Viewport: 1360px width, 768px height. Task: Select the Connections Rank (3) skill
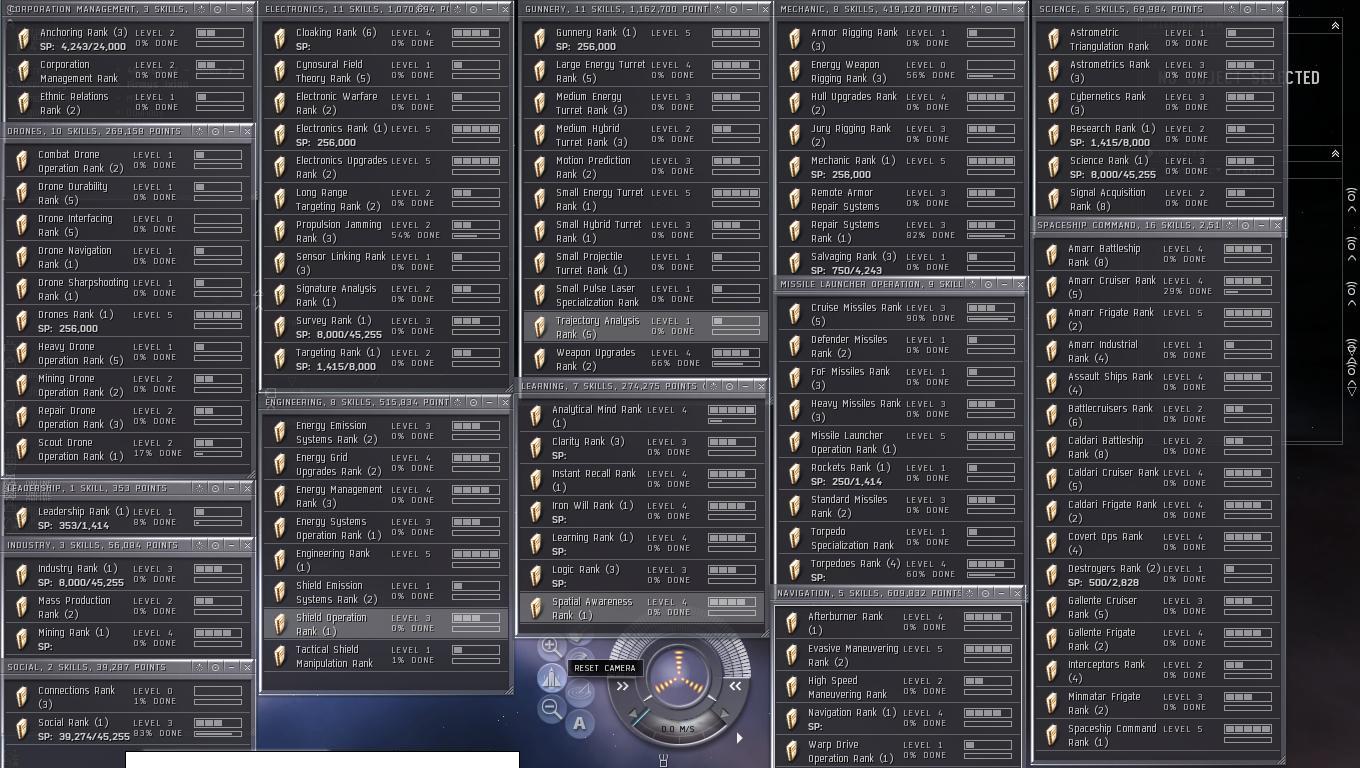[x=128, y=697]
